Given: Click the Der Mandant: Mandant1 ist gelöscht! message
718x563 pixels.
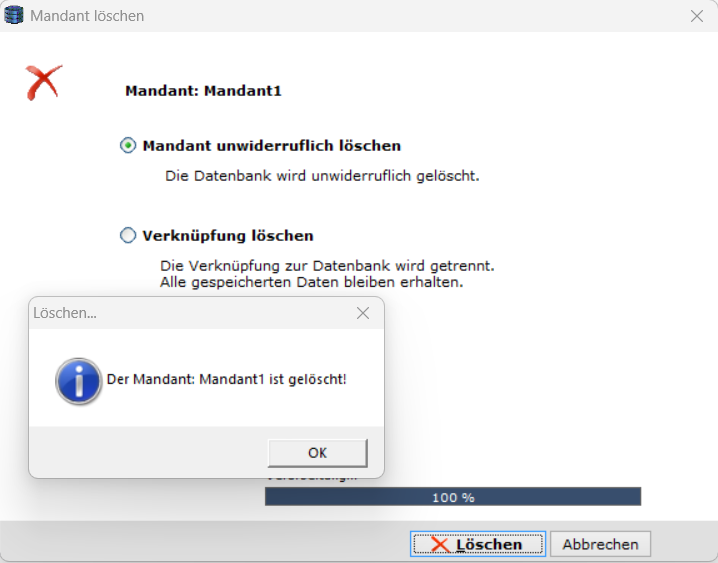Looking at the screenshot, I should pos(227,379).
